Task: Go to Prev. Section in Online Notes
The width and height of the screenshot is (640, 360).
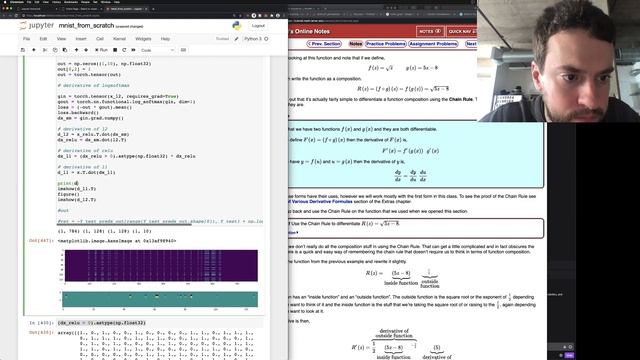Action: click(324, 44)
